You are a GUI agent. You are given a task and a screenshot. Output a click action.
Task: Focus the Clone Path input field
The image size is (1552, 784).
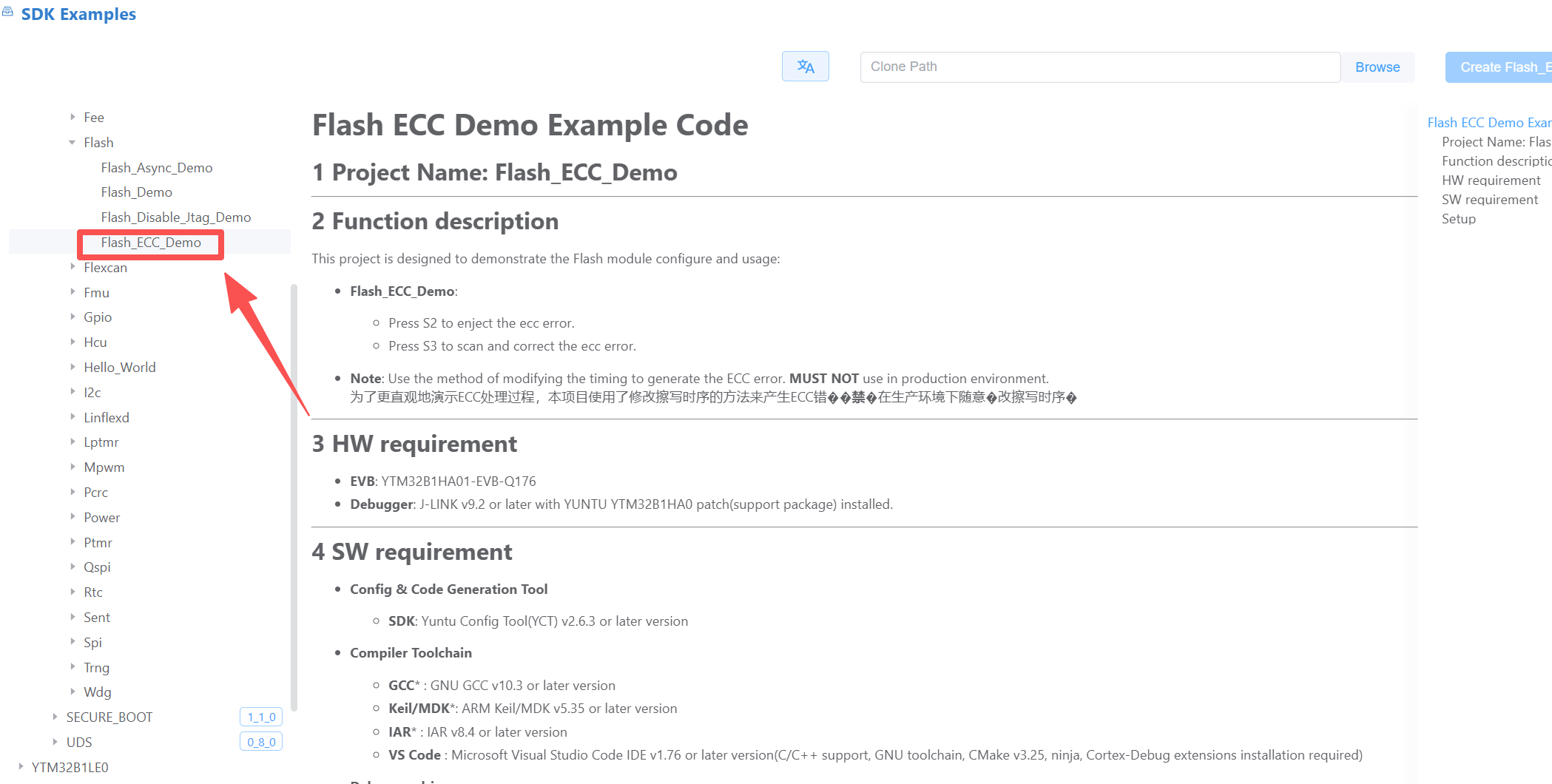click(1099, 67)
